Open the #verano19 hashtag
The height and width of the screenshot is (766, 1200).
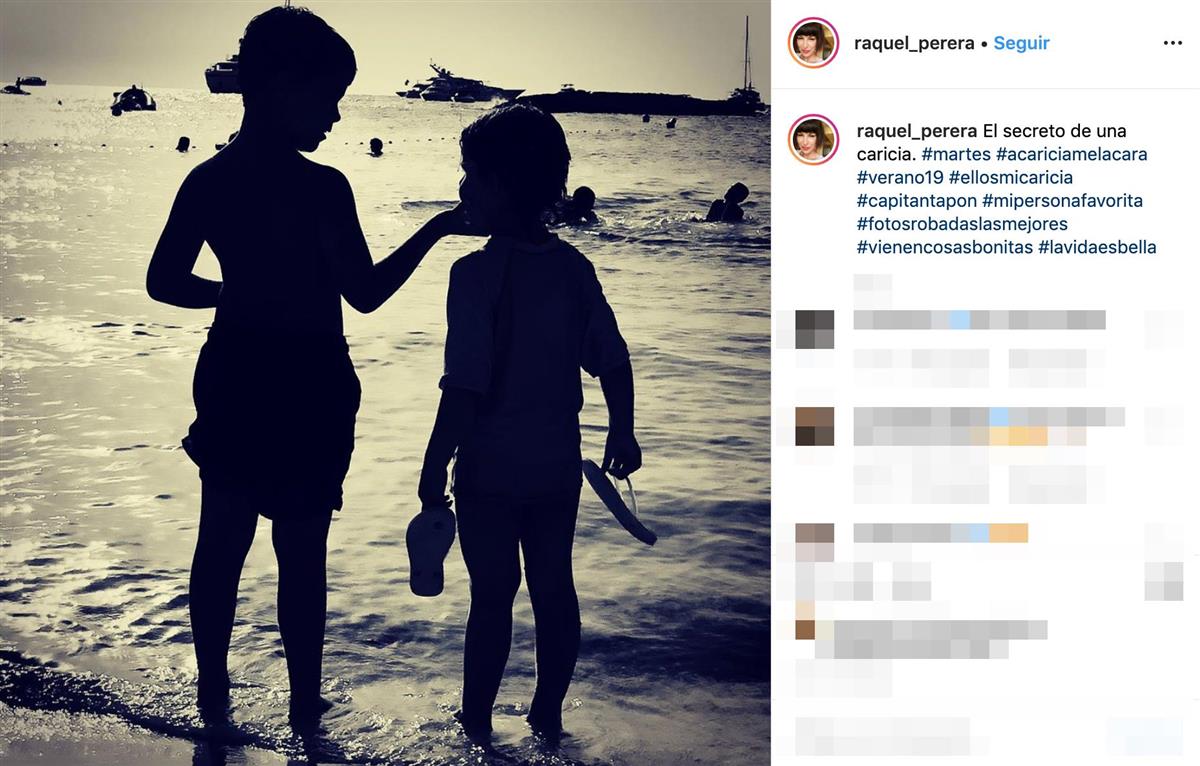point(900,177)
